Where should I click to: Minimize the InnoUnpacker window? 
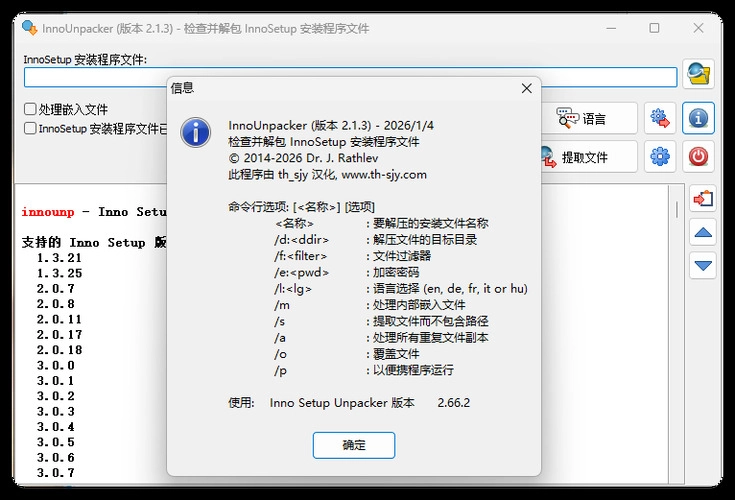[x=608, y=28]
